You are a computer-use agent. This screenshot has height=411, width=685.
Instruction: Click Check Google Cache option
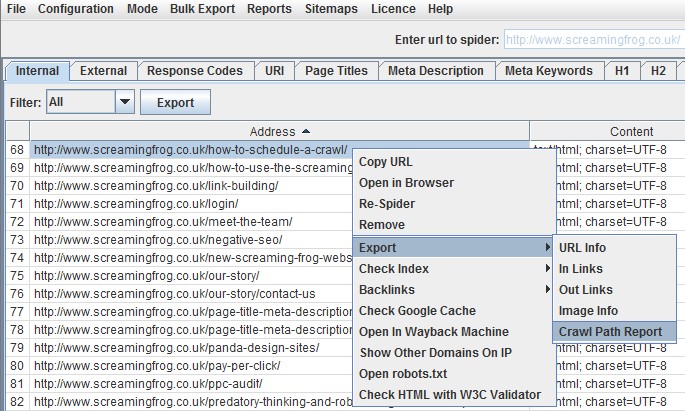(417, 311)
